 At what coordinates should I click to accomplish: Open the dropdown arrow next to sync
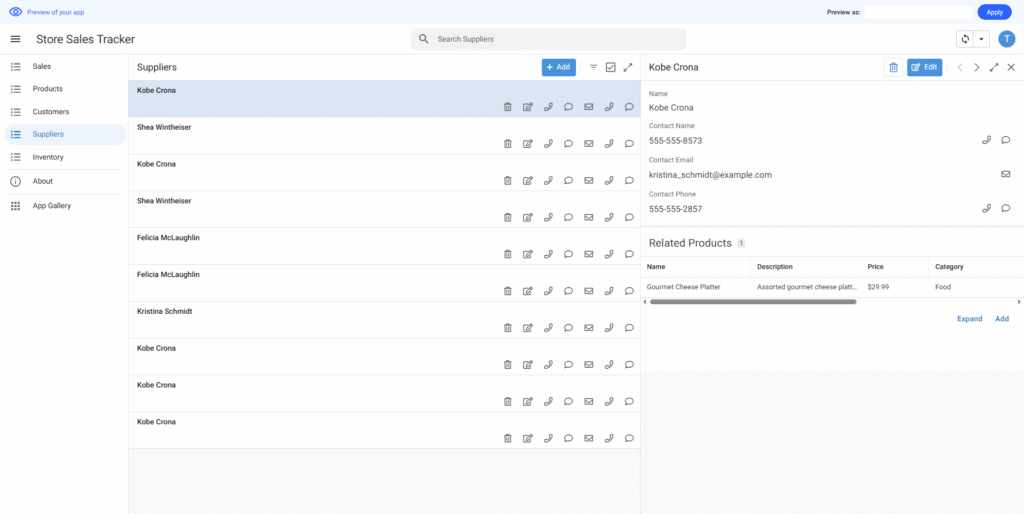point(981,39)
